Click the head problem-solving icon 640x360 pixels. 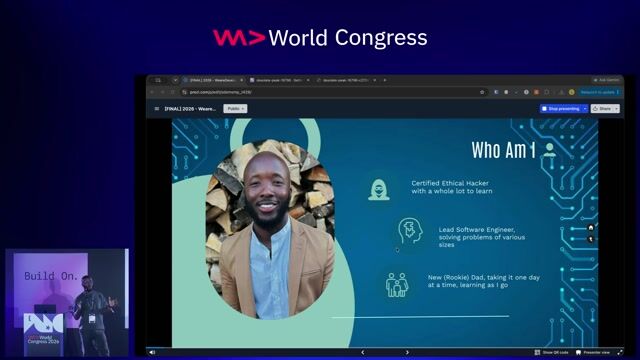(x=410, y=231)
